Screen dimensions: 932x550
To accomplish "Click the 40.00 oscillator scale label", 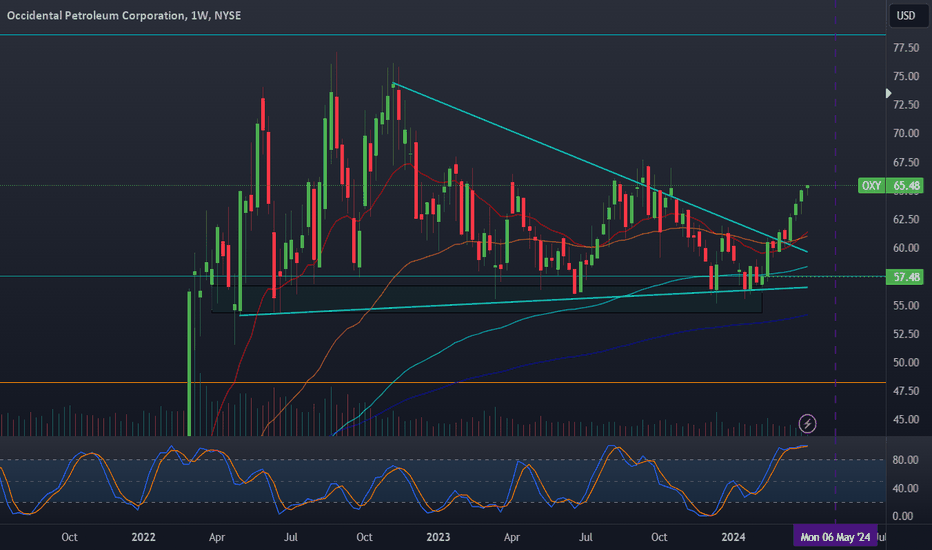I will coord(905,489).
